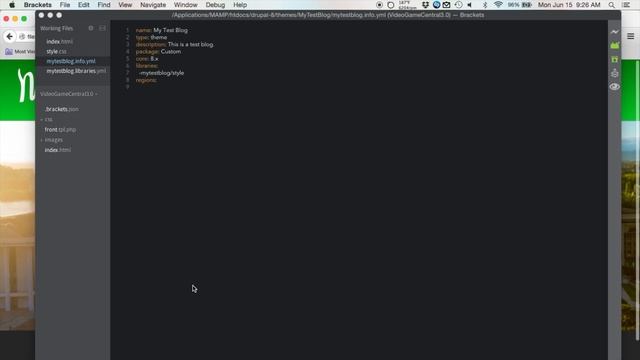Open index.html in Working Files
Viewport: 640px width, 360px height.
click(x=59, y=42)
